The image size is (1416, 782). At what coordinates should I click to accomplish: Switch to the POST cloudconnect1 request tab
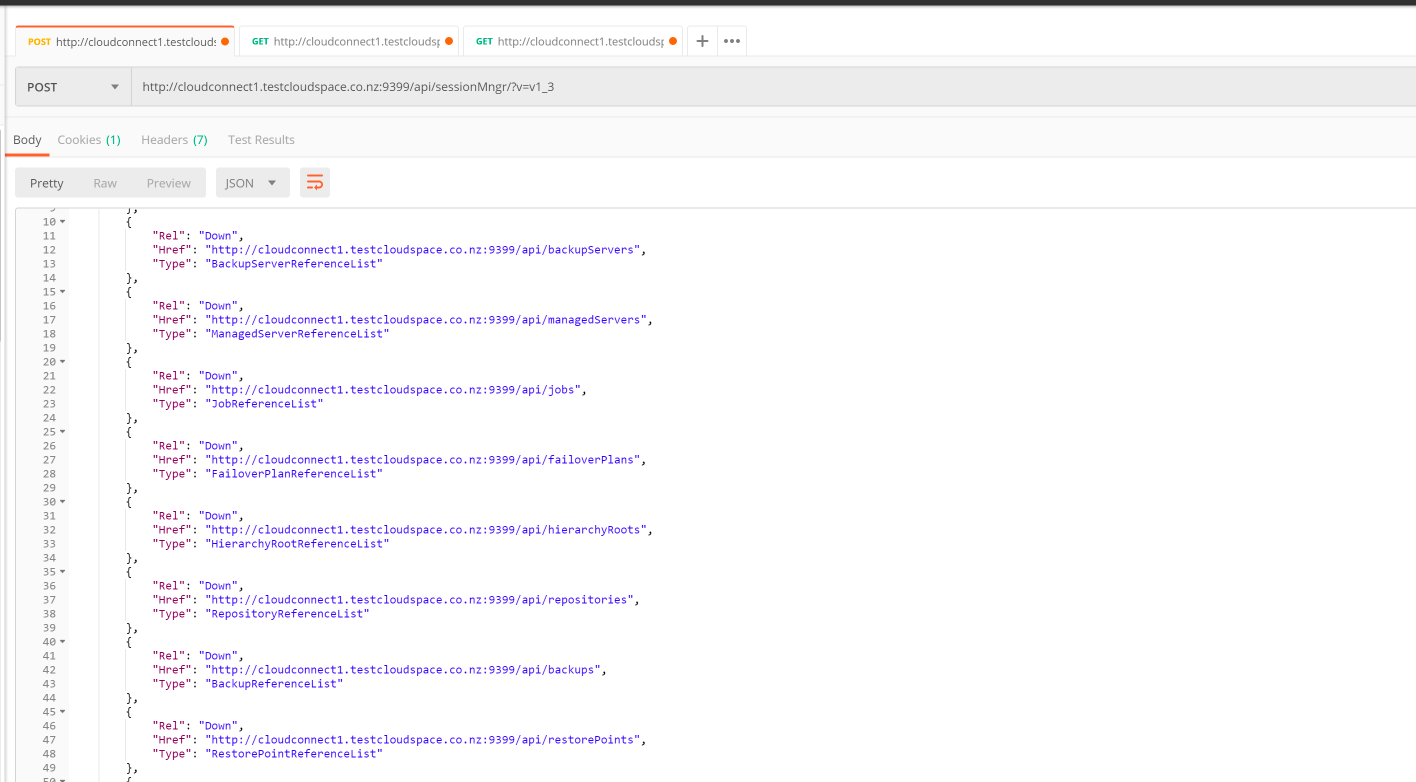tap(125, 41)
